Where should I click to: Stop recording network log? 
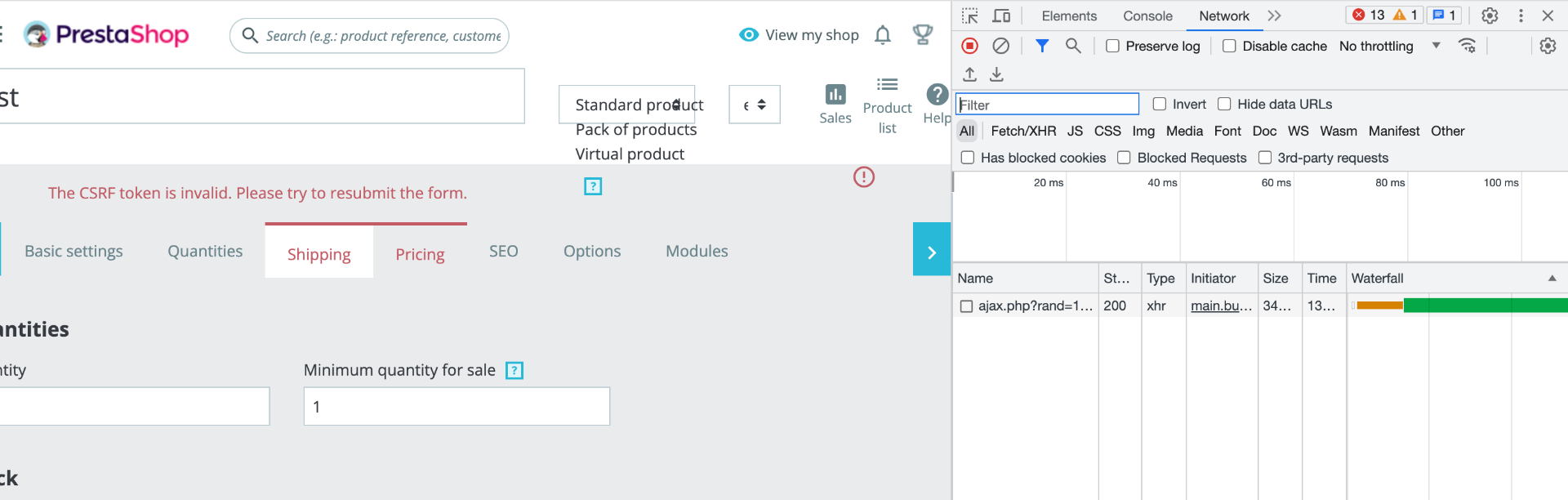coord(970,47)
